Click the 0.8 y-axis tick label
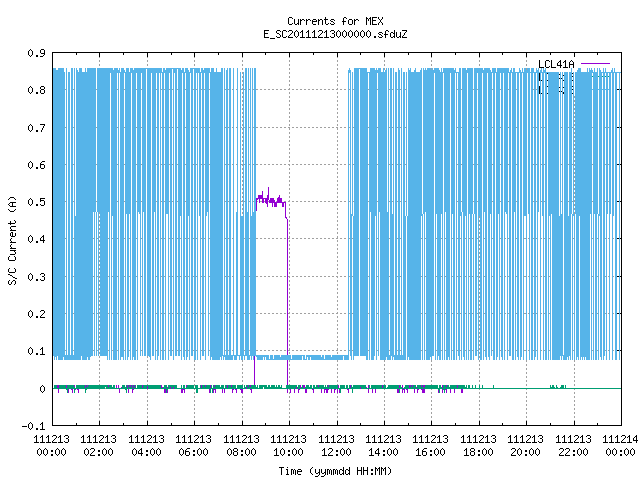Viewport: 640px width, 480px height. [x=36, y=90]
